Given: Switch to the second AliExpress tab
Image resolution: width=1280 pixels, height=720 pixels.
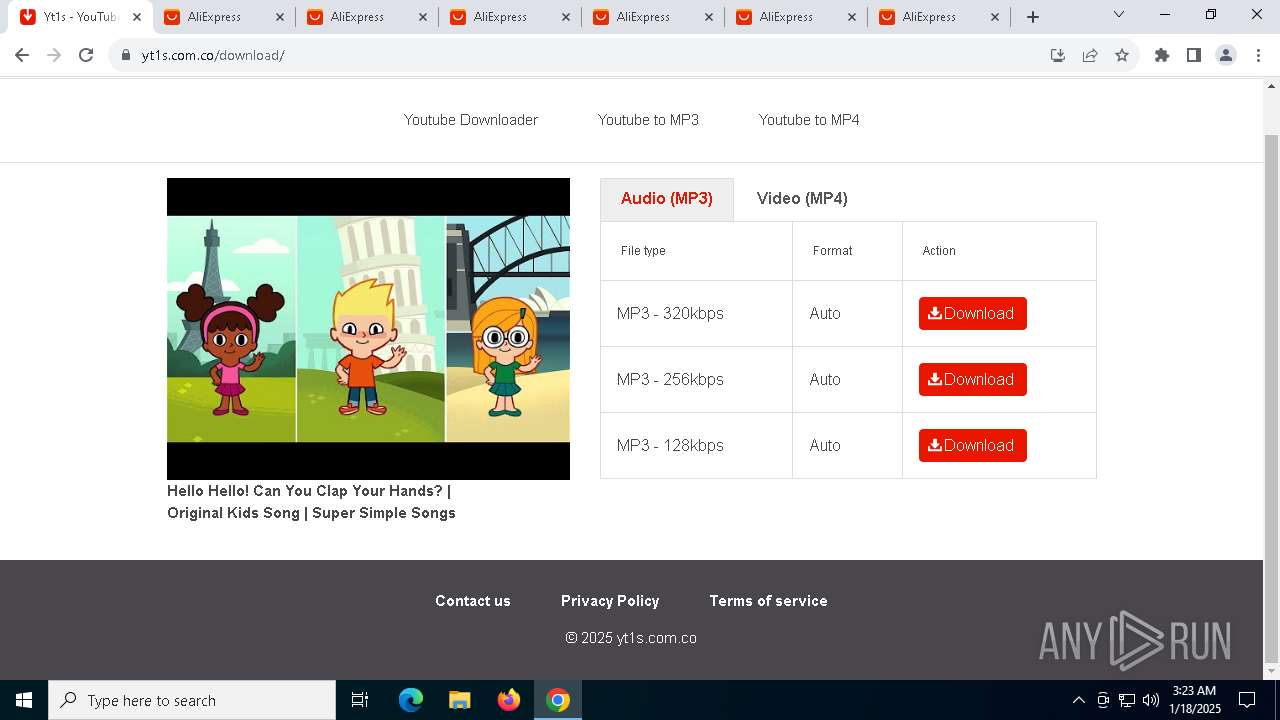Looking at the screenshot, I should click(368, 17).
